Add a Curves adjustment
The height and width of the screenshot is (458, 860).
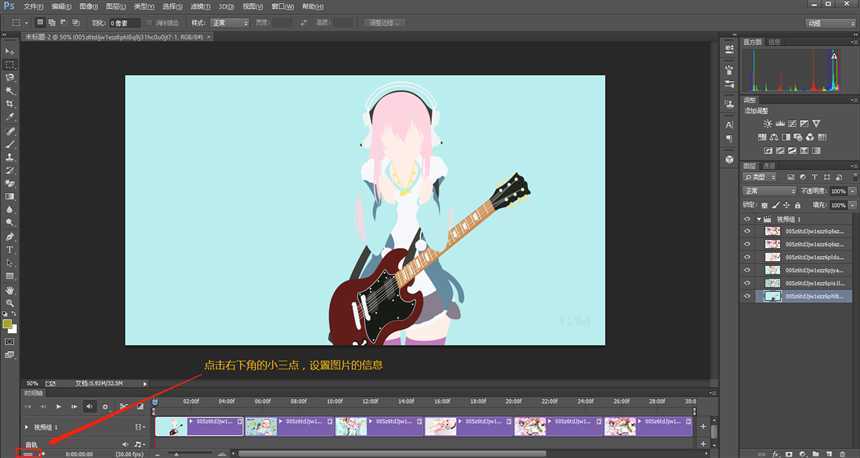[x=792, y=123]
